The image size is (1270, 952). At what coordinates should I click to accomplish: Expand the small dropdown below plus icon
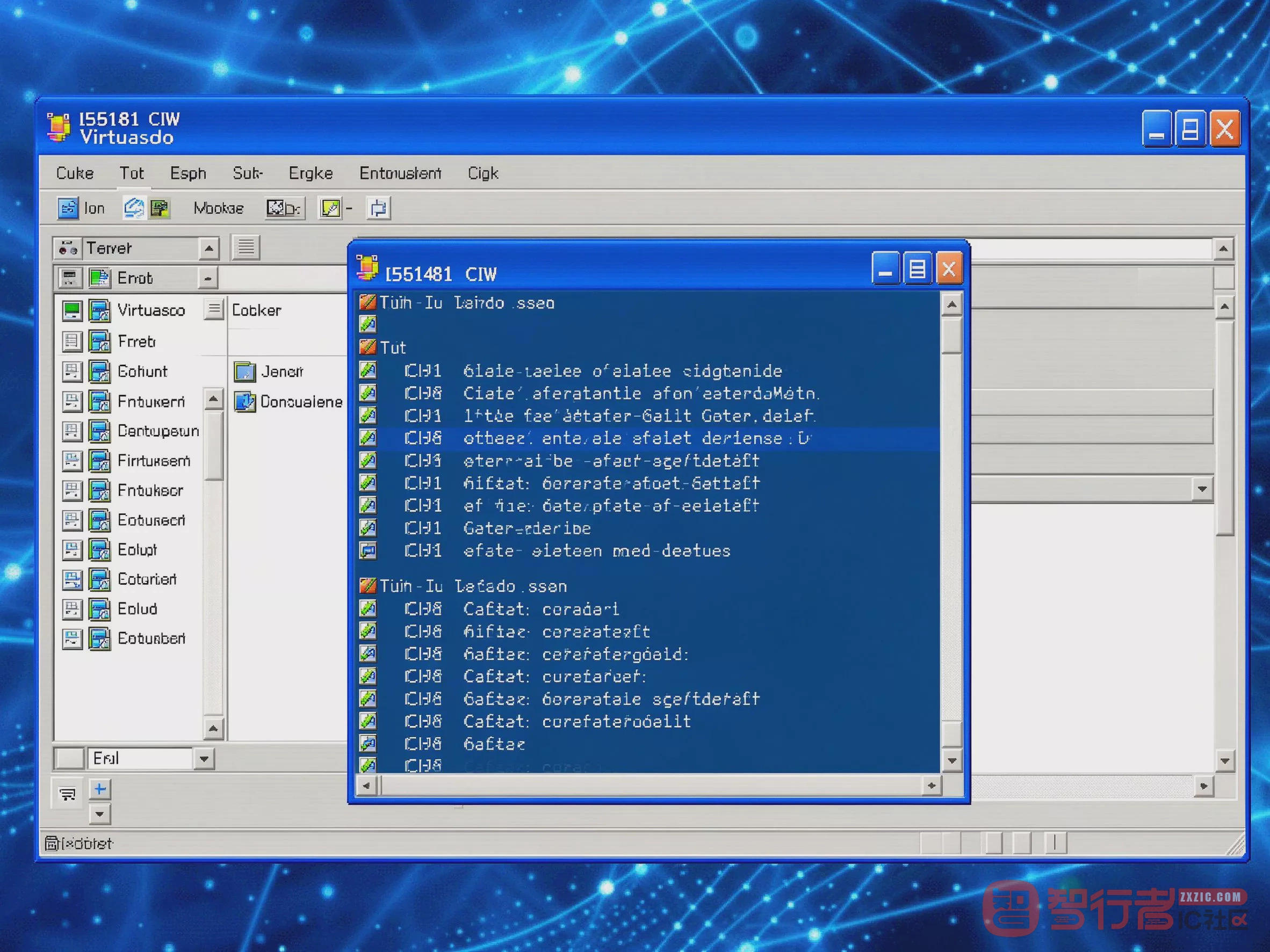(x=100, y=813)
